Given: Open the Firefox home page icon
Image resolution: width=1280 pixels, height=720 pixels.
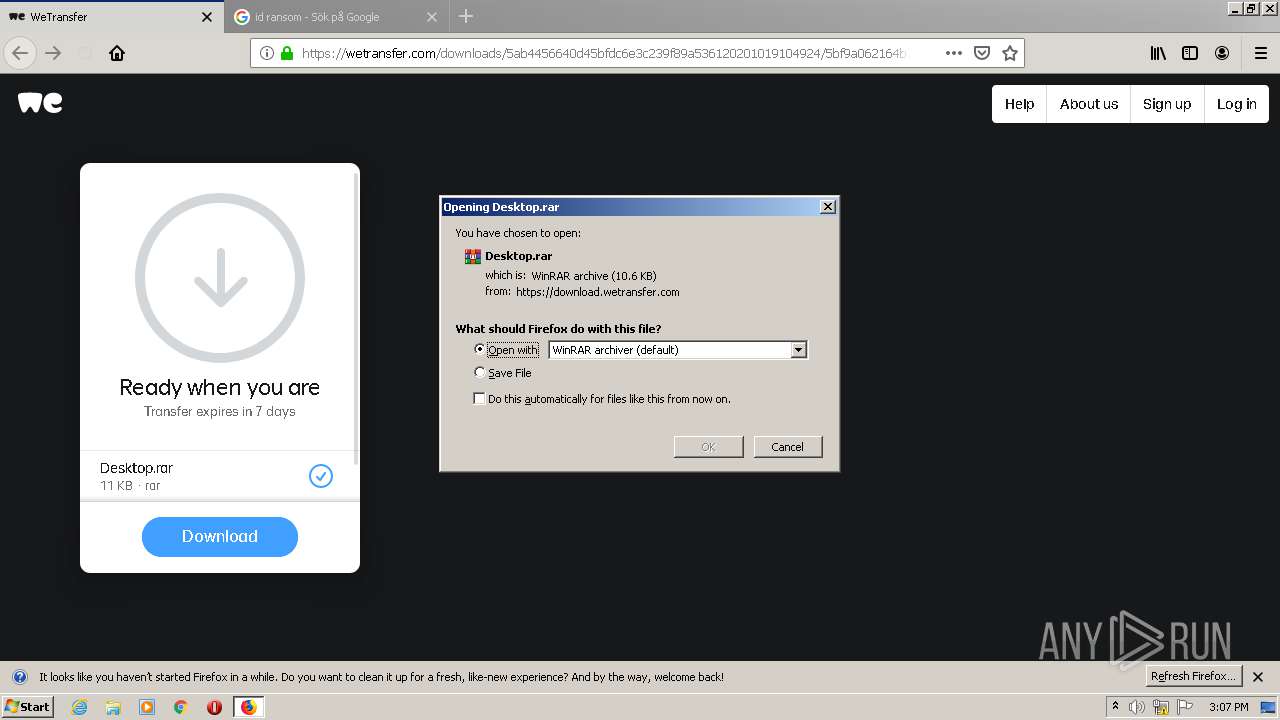Looking at the screenshot, I should [x=117, y=53].
